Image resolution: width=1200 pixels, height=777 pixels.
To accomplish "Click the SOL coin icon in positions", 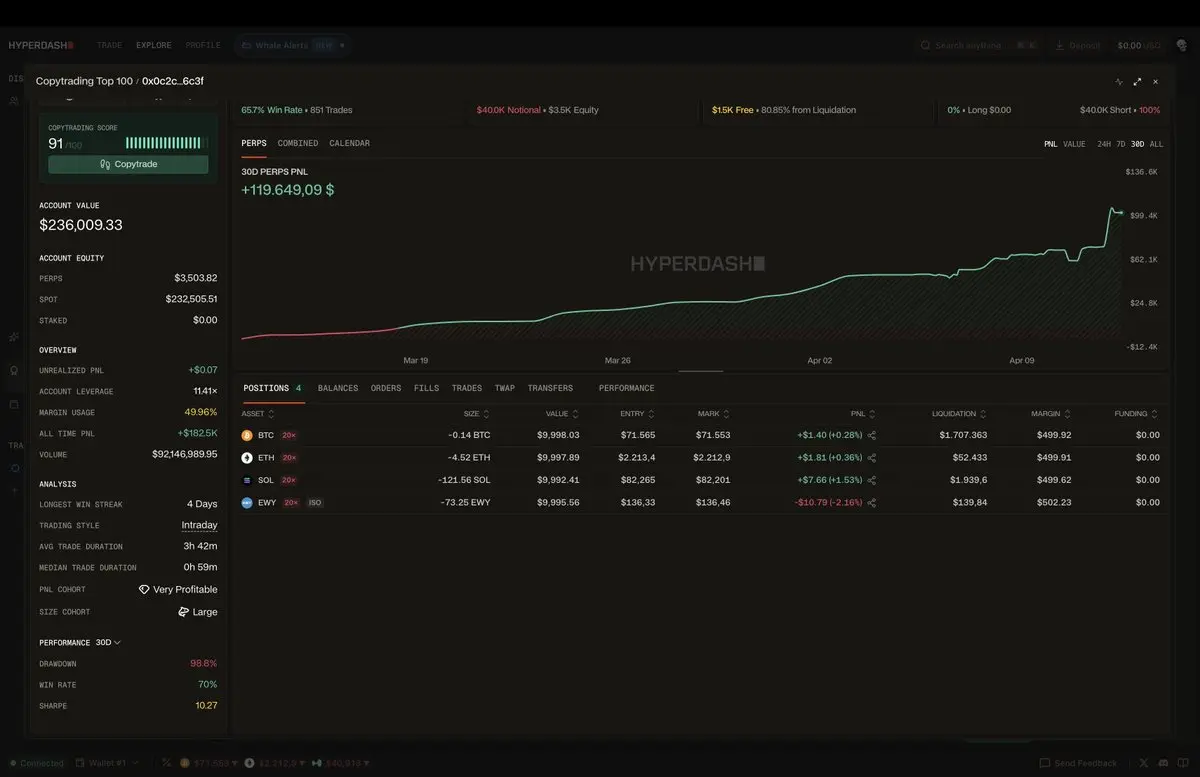I will click(247, 480).
